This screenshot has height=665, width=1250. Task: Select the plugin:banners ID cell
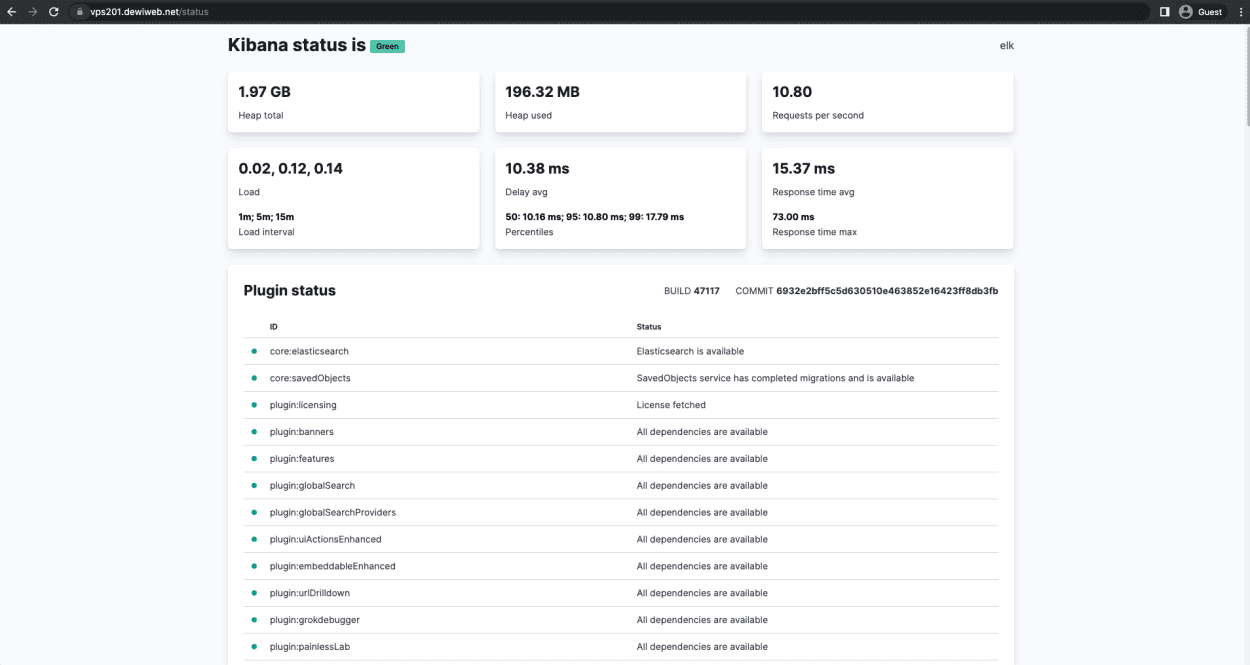(302, 432)
